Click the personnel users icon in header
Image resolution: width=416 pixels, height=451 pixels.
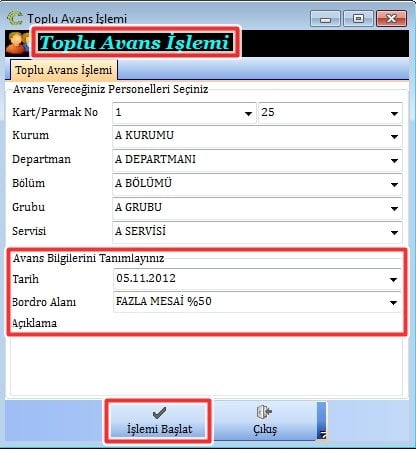(18, 43)
